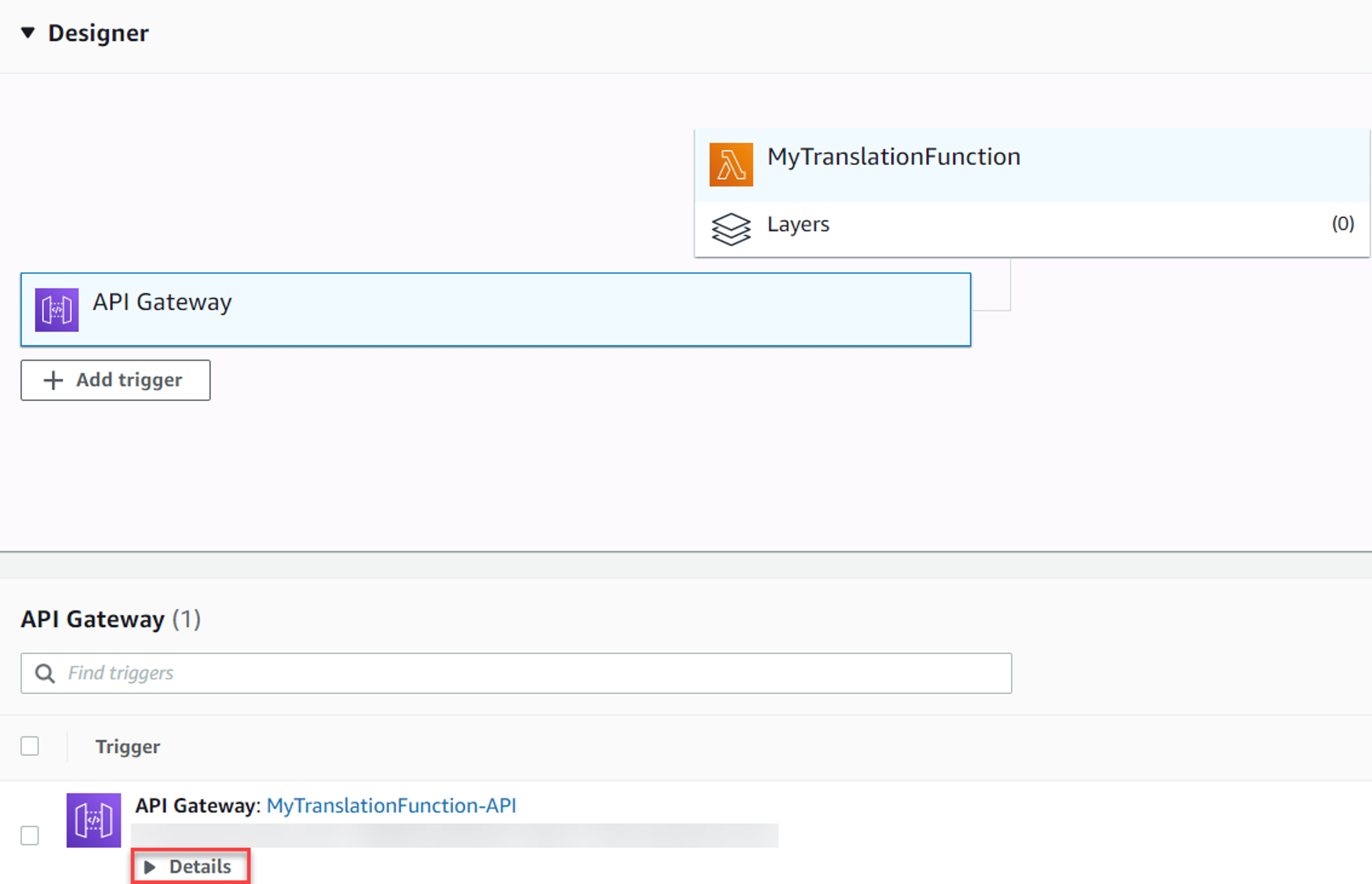The image size is (1372, 884).
Task: Click the Layers stack icon
Action: (731, 229)
